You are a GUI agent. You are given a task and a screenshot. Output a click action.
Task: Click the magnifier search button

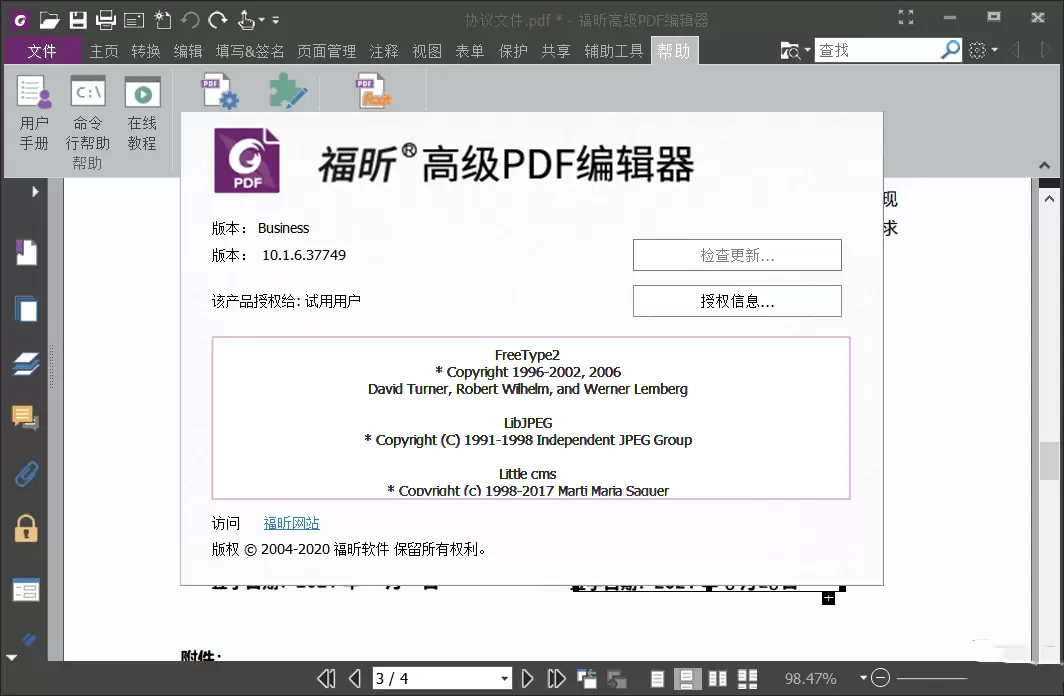[x=951, y=50]
